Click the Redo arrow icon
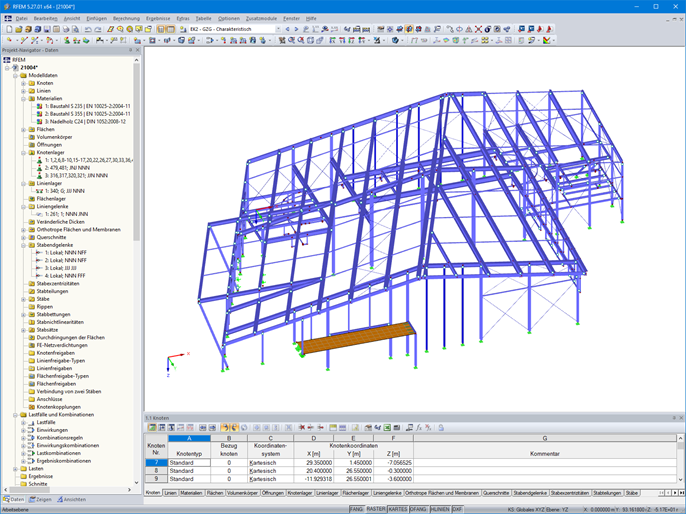686x514 pixels. point(98,29)
